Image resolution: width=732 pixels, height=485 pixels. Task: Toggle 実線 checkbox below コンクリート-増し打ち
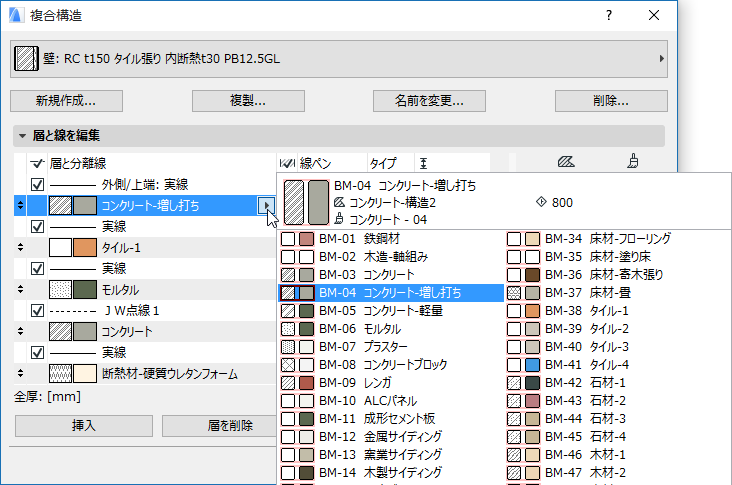(x=37, y=226)
